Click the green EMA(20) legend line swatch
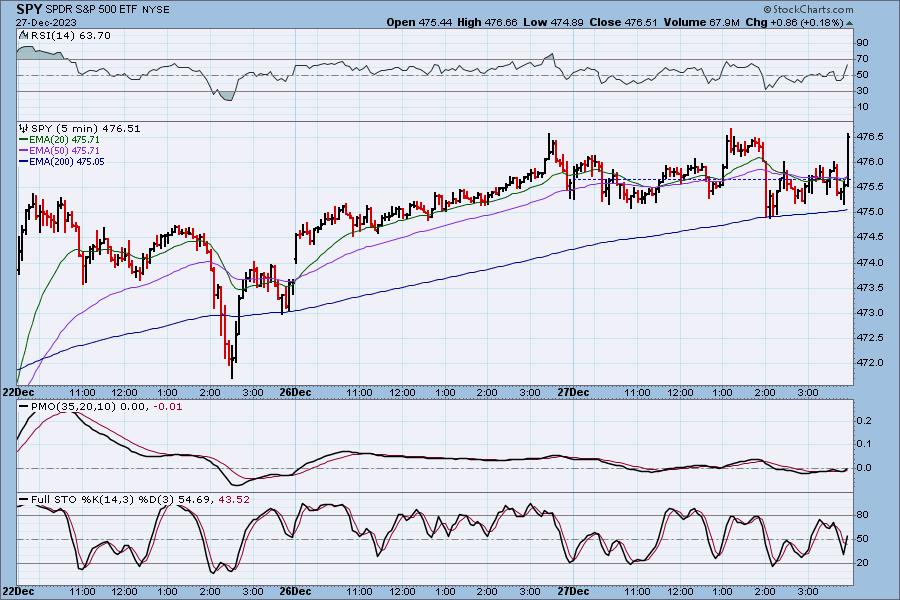The image size is (900, 600). (24, 140)
